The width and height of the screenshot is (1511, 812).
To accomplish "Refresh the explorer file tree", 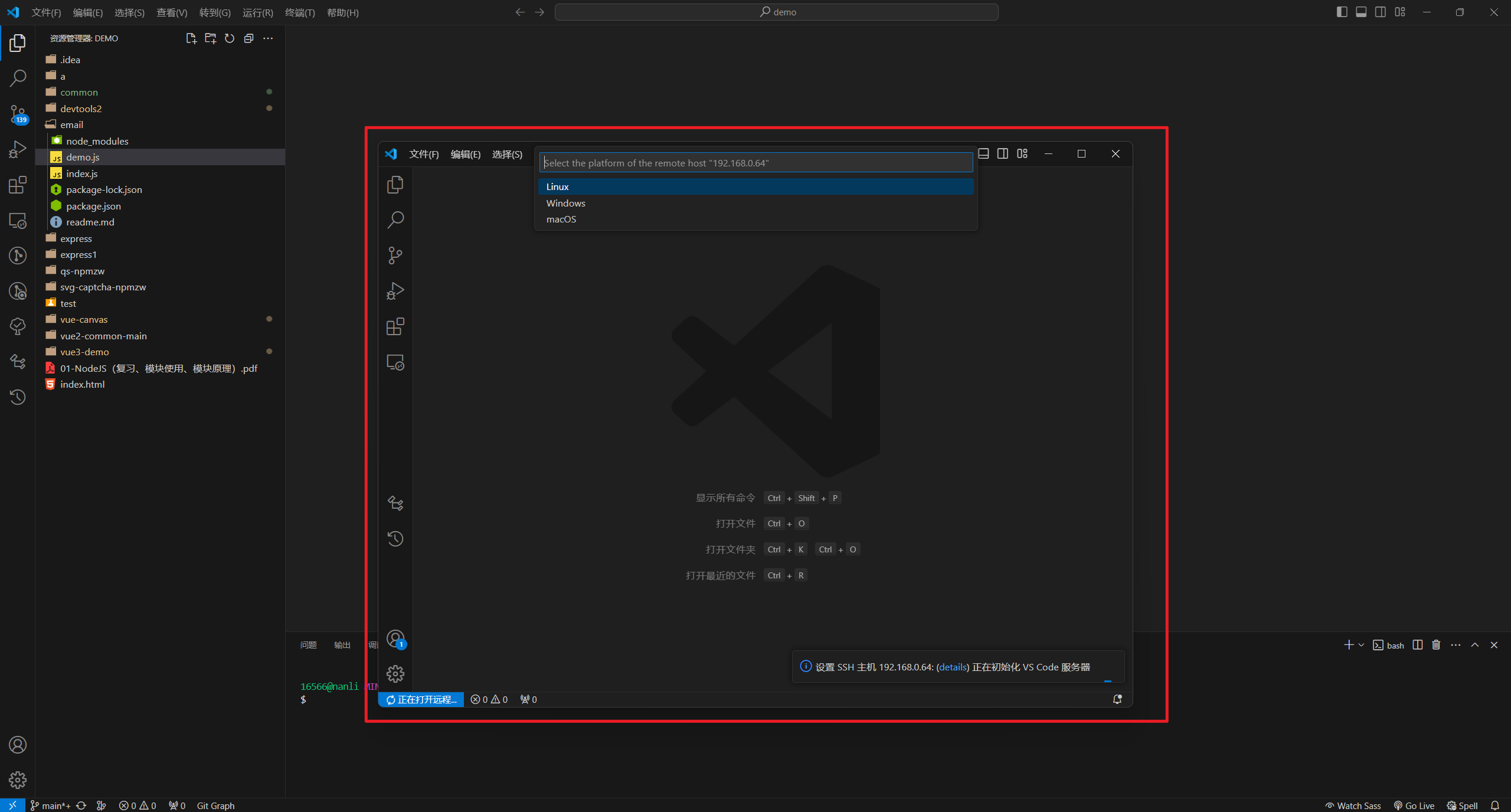I will (230, 38).
